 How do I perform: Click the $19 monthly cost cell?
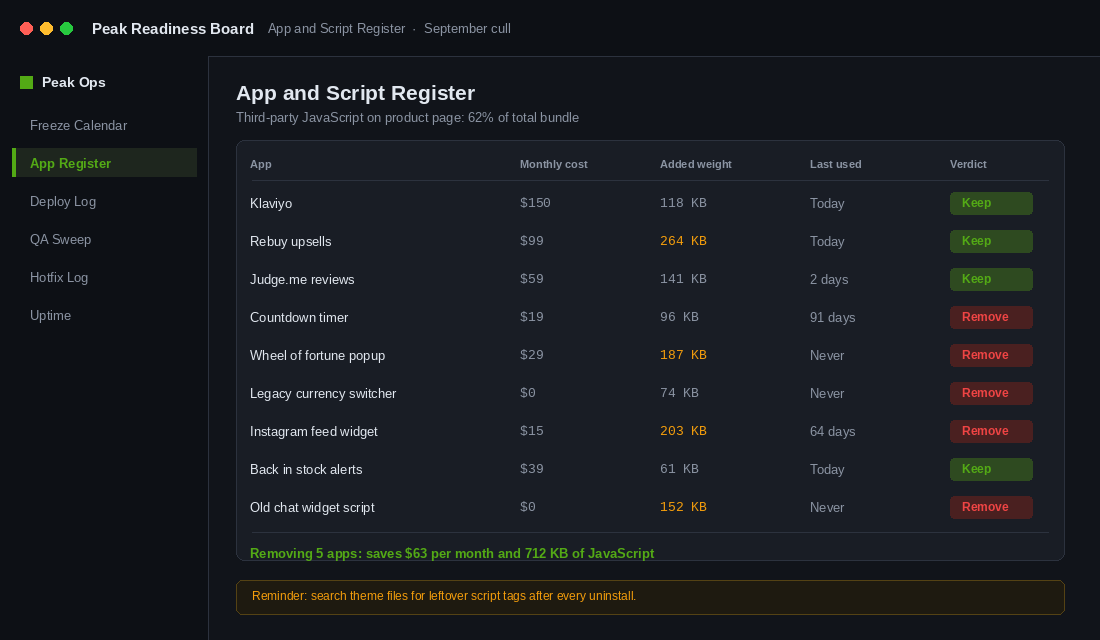532,317
